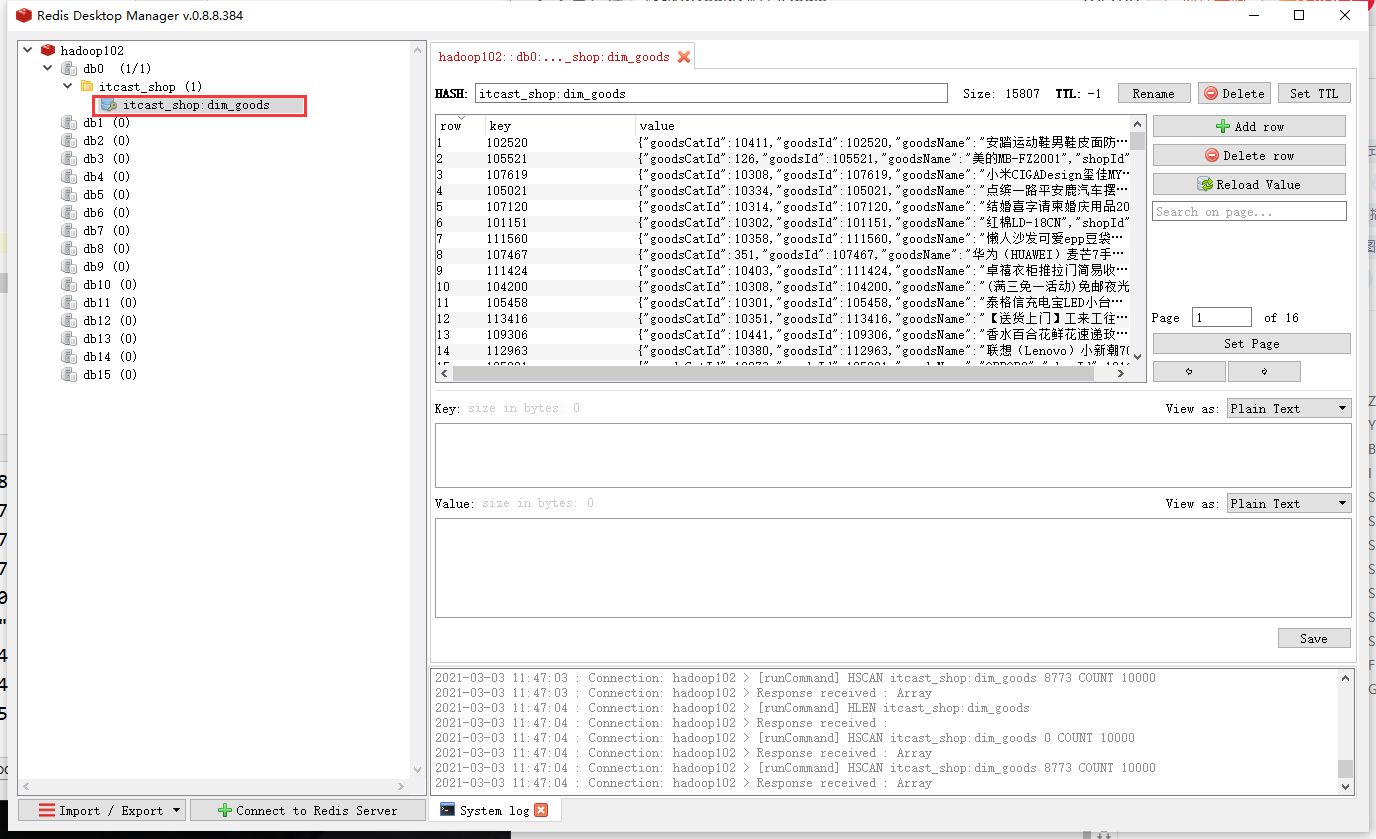This screenshot has width=1376, height=839.
Task: Click the Add row green plus icon
Action: tap(1221, 126)
